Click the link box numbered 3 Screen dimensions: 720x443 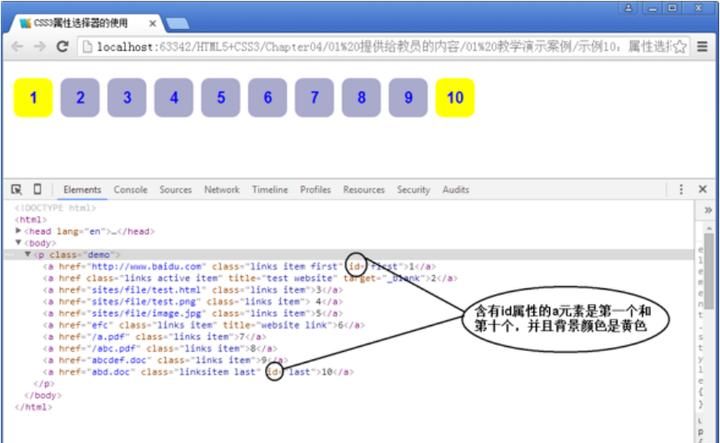127,97
